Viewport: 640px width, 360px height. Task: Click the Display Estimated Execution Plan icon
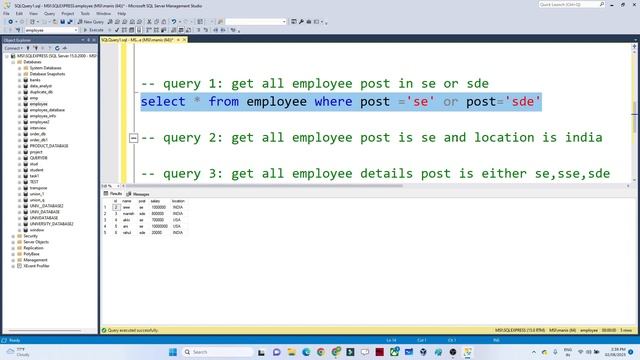[x=124, y=30]
